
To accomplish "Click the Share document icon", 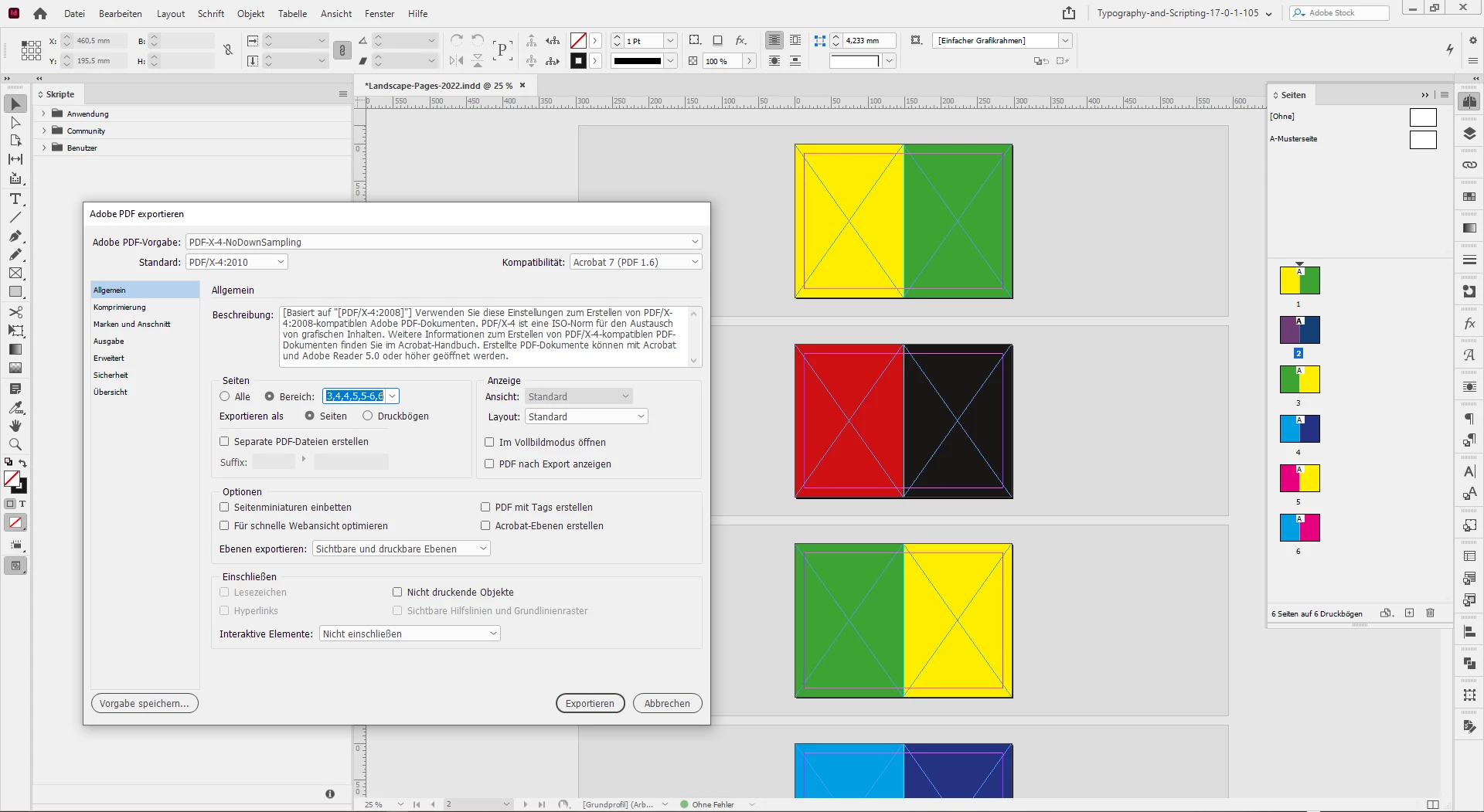I will tap(1069, 13).
